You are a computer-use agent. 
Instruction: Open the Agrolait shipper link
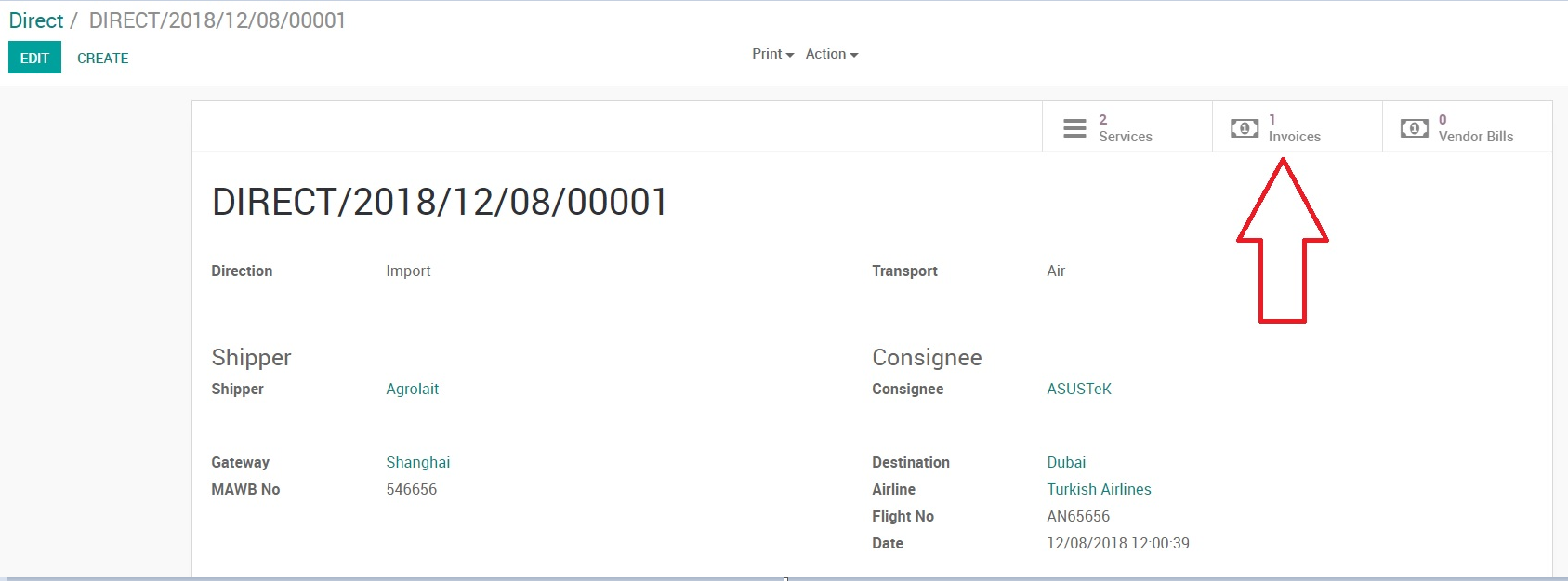(x=412, y=389)
